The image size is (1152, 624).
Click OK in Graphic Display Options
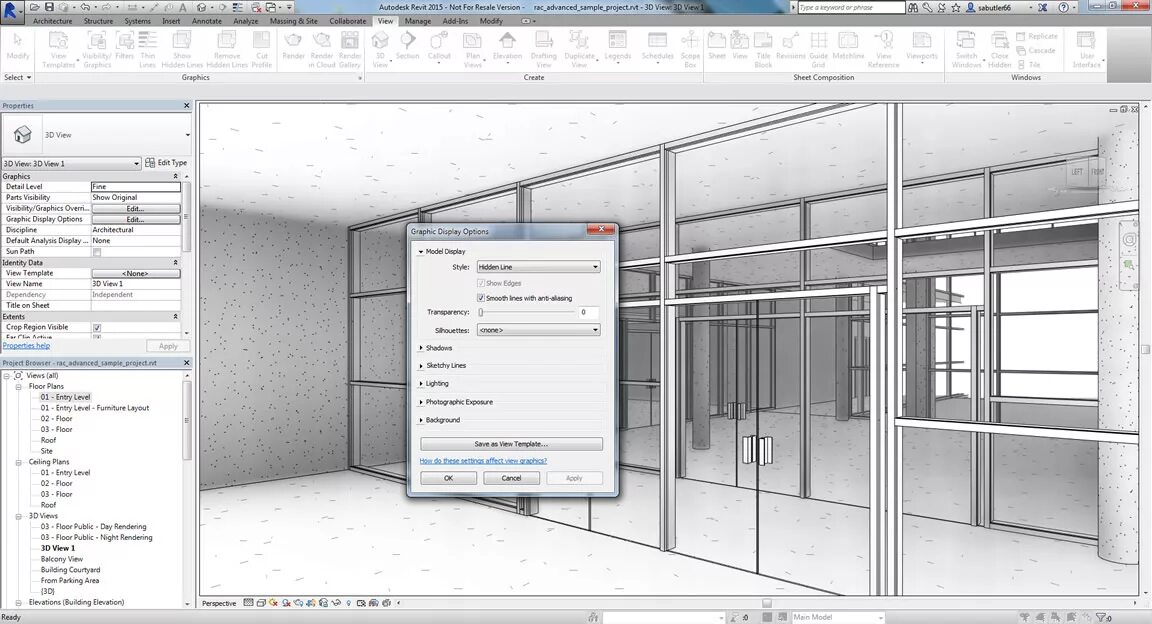tap(448, 478)
